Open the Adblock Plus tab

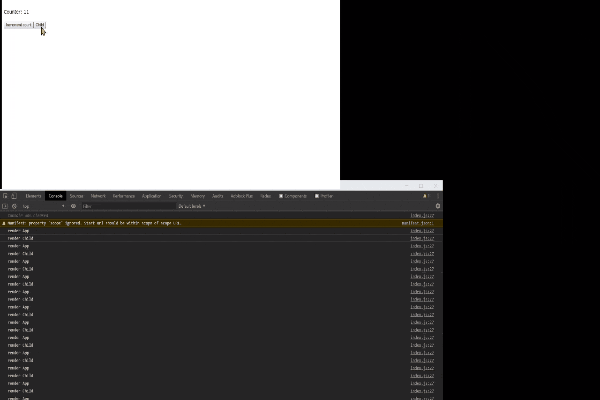click(x=242, y=196)
